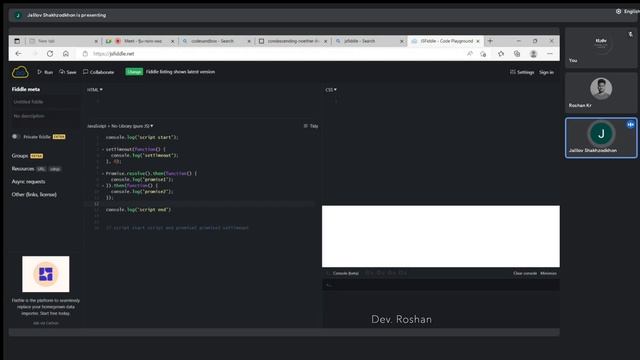Click the sidebar advertisement image
This screenshot has height=360, width=640.
(x=46, y=274)
